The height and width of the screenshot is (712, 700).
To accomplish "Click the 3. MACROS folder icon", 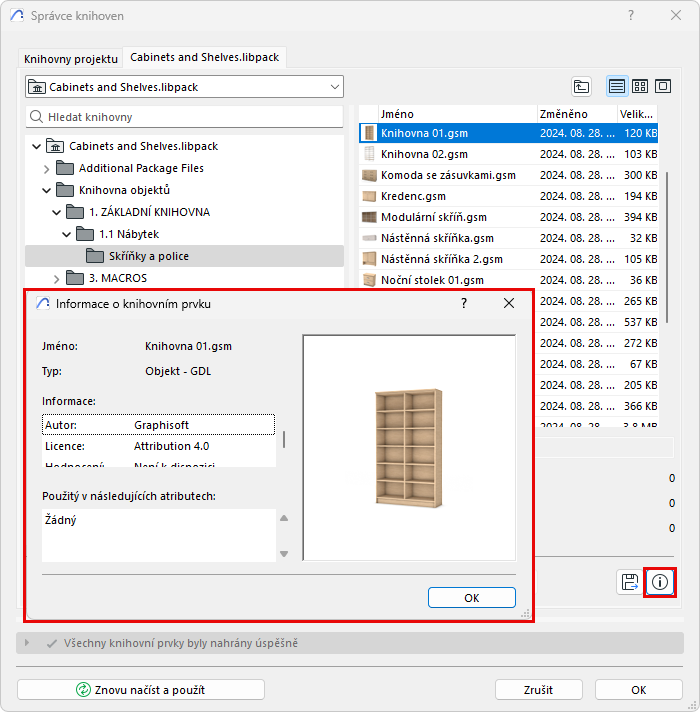I will coord(75,277).
